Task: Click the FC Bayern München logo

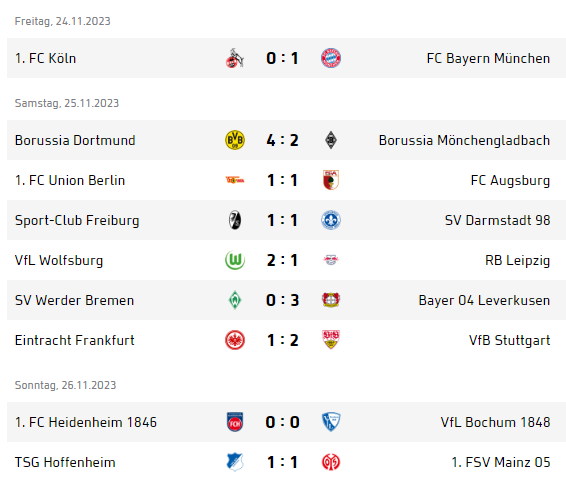Action: click(331, 58)
